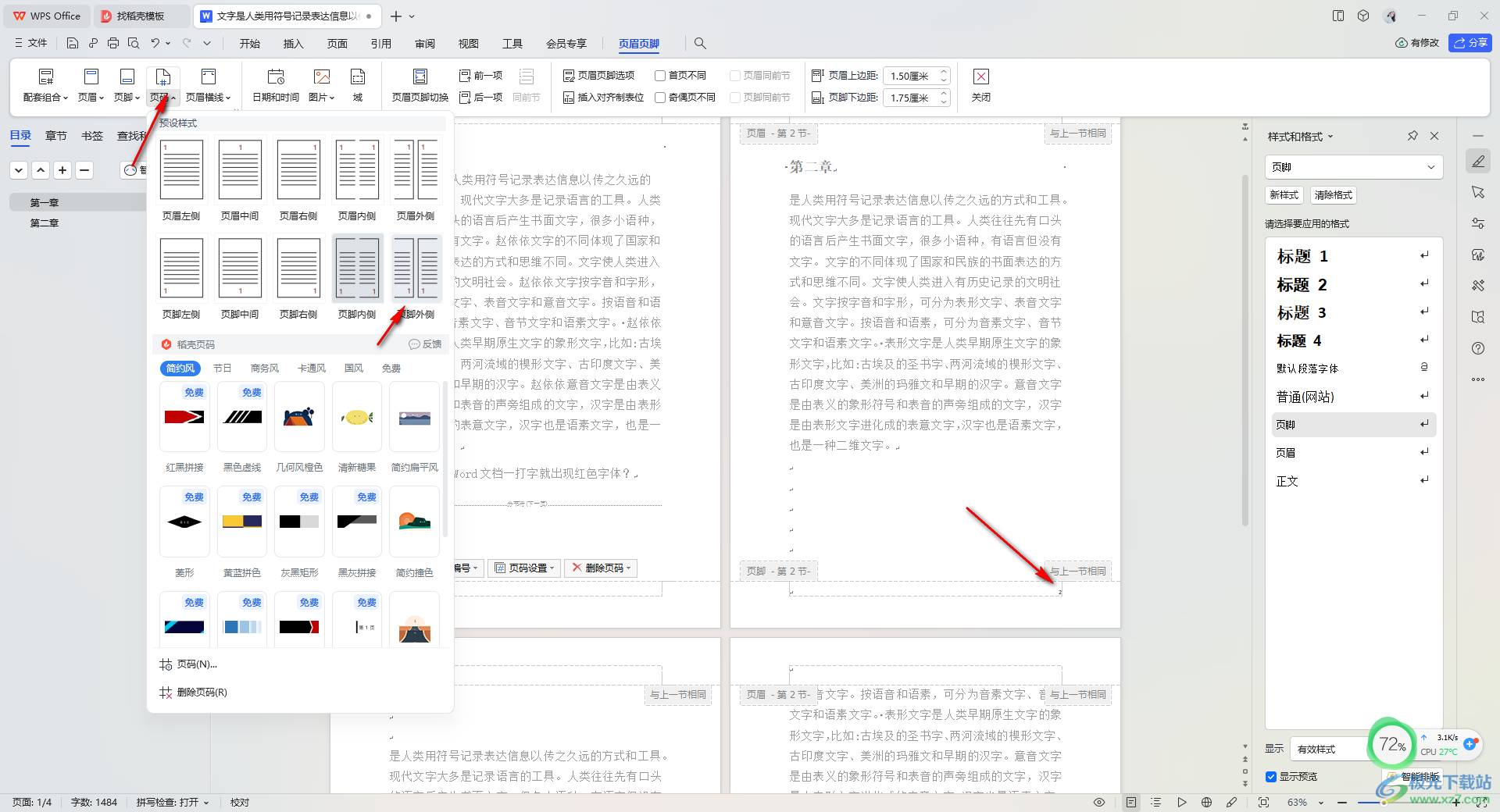Click the undo arrow icon
Viewport: 1500px width, 812px height.
pyautogui.click(x=155, y=44)
